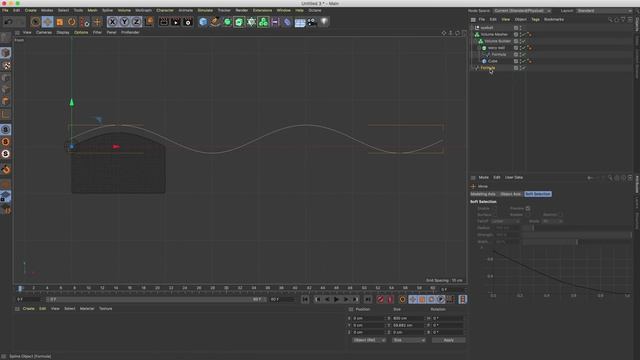Screen dimensions: 640x360
Task: Click the red Record Active Objects button
Action: pos(380,299)
